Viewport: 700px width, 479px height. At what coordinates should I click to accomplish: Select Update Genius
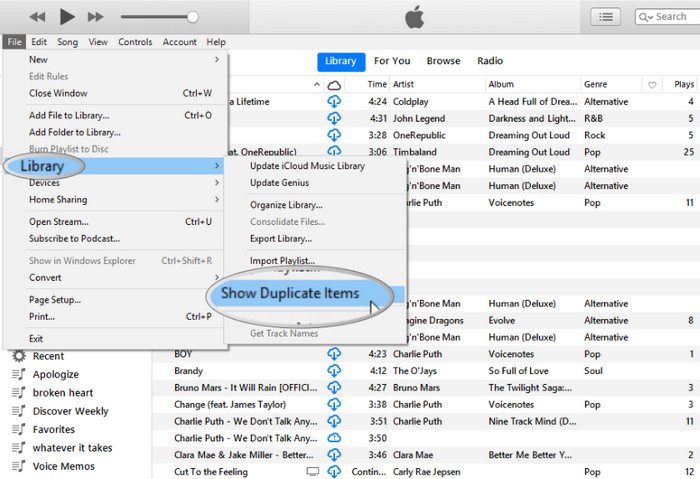279,183
